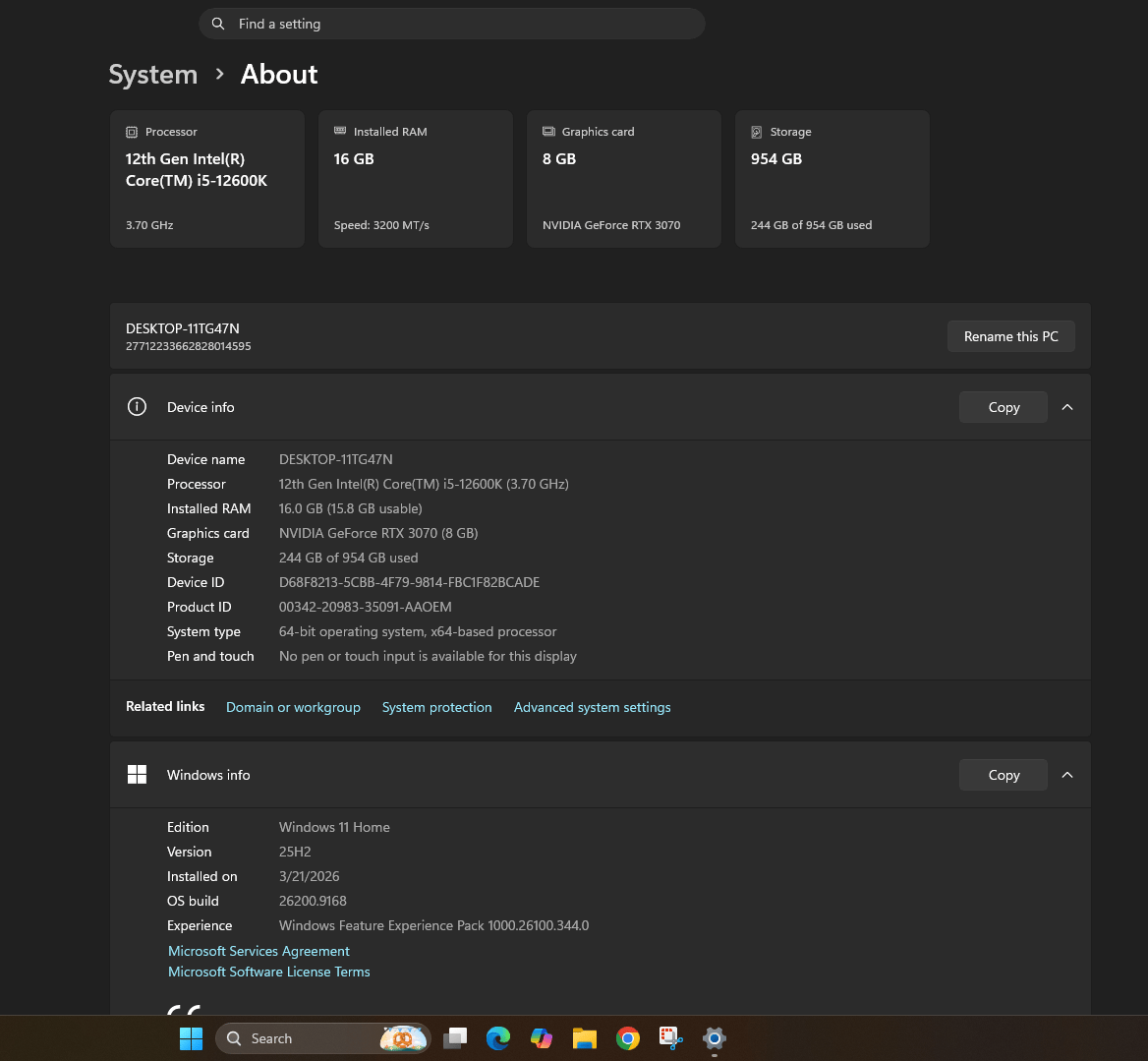Click the version value 25H2
Screen dimensions: 1148x1061
[295, 852]
